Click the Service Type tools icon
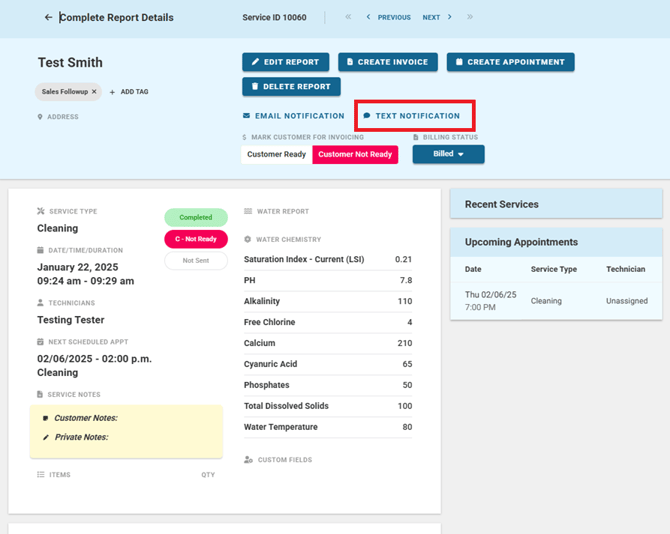 (x=41, y=212)
